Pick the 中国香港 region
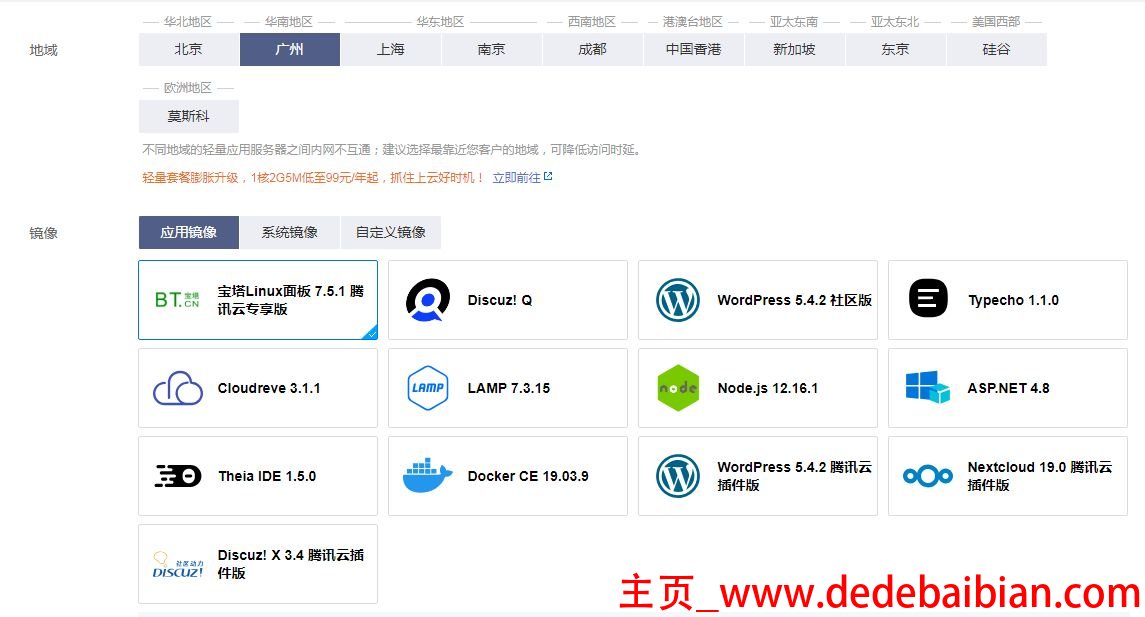Viewport: 1145px width, 617px height. pyautogui.click(x=694, y=50)
